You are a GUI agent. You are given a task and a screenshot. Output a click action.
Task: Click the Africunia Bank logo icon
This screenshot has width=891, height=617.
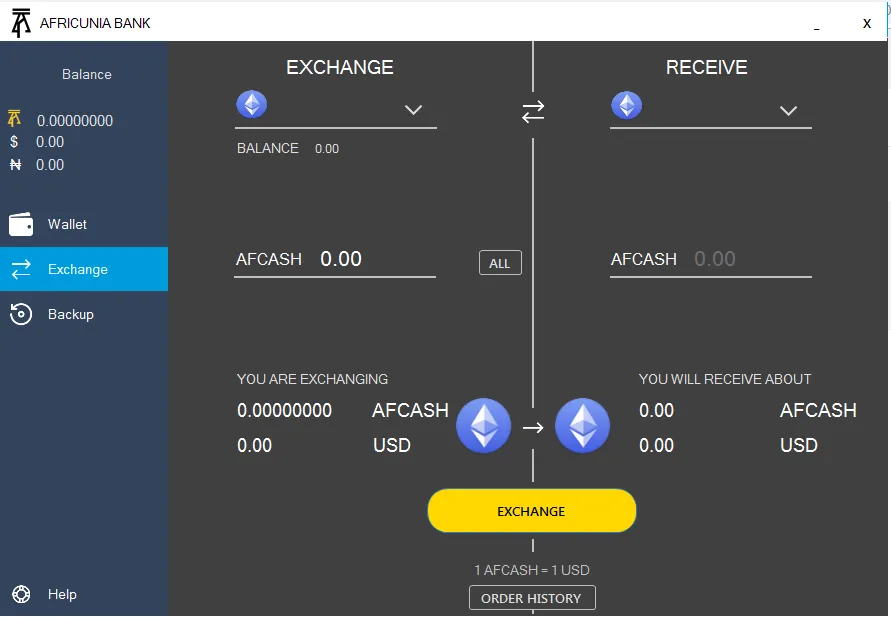pyautogui.click(x=21, y=23)
